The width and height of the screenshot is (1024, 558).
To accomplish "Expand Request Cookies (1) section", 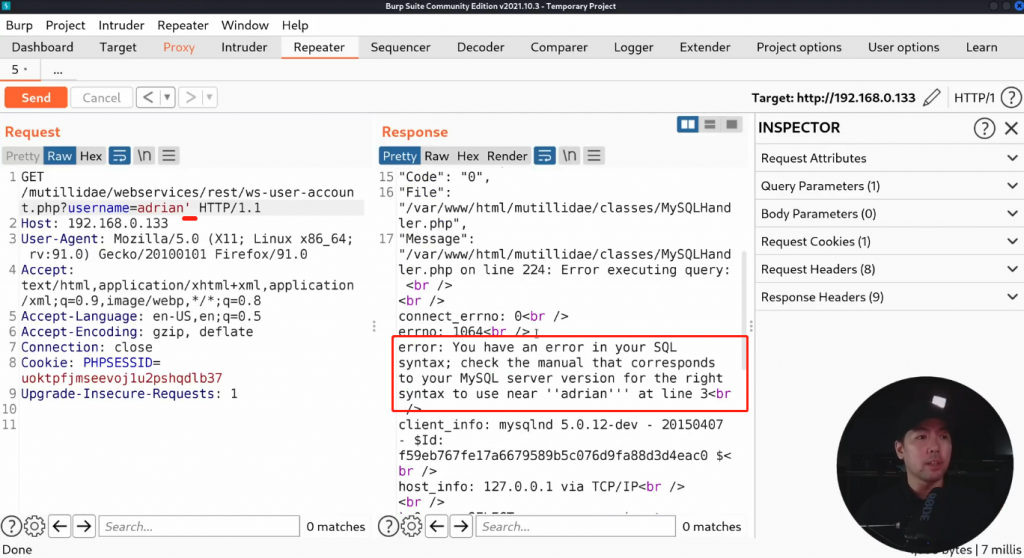I will coord(889,242).
